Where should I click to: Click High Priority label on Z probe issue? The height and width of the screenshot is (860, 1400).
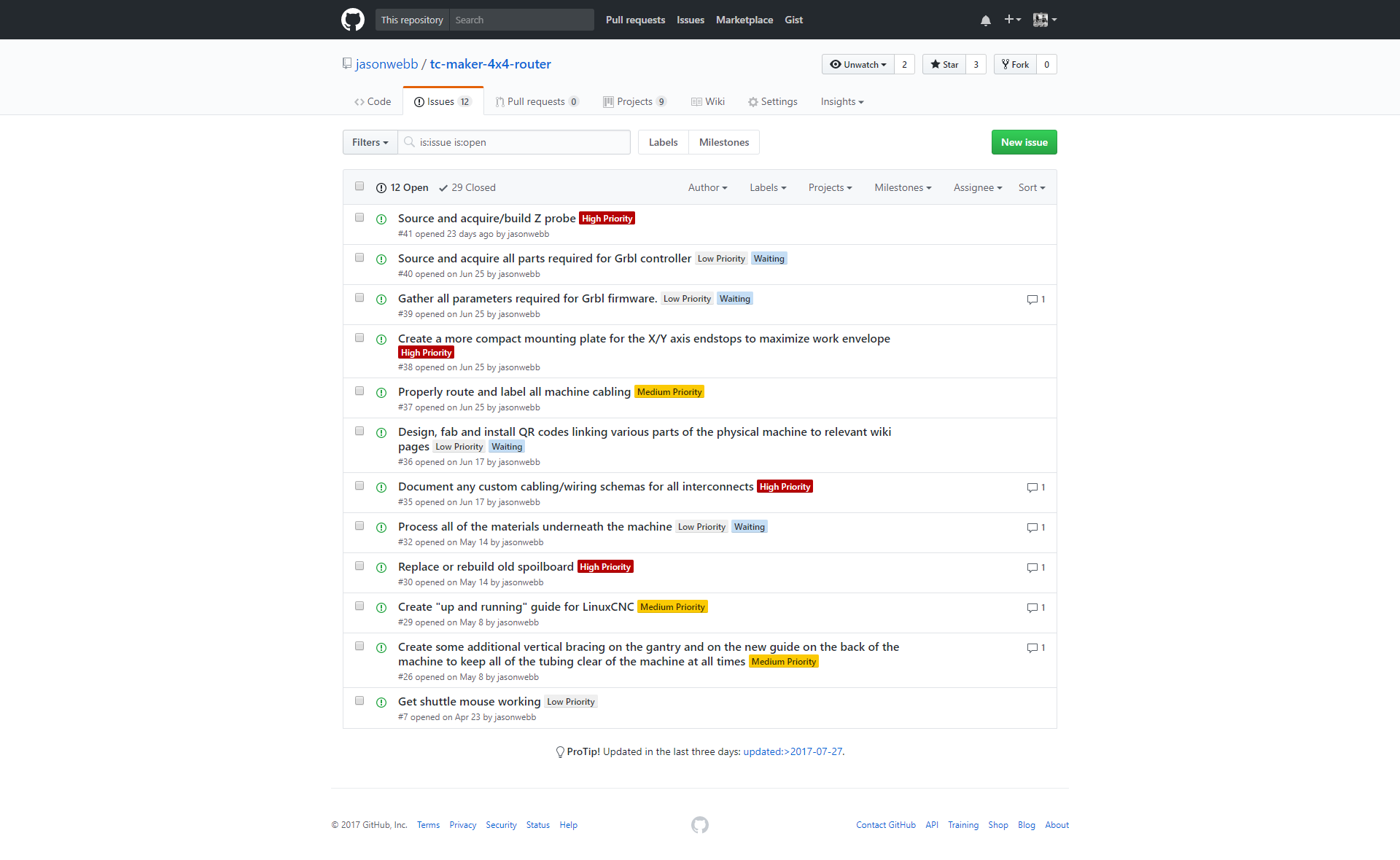pos(607,219)
